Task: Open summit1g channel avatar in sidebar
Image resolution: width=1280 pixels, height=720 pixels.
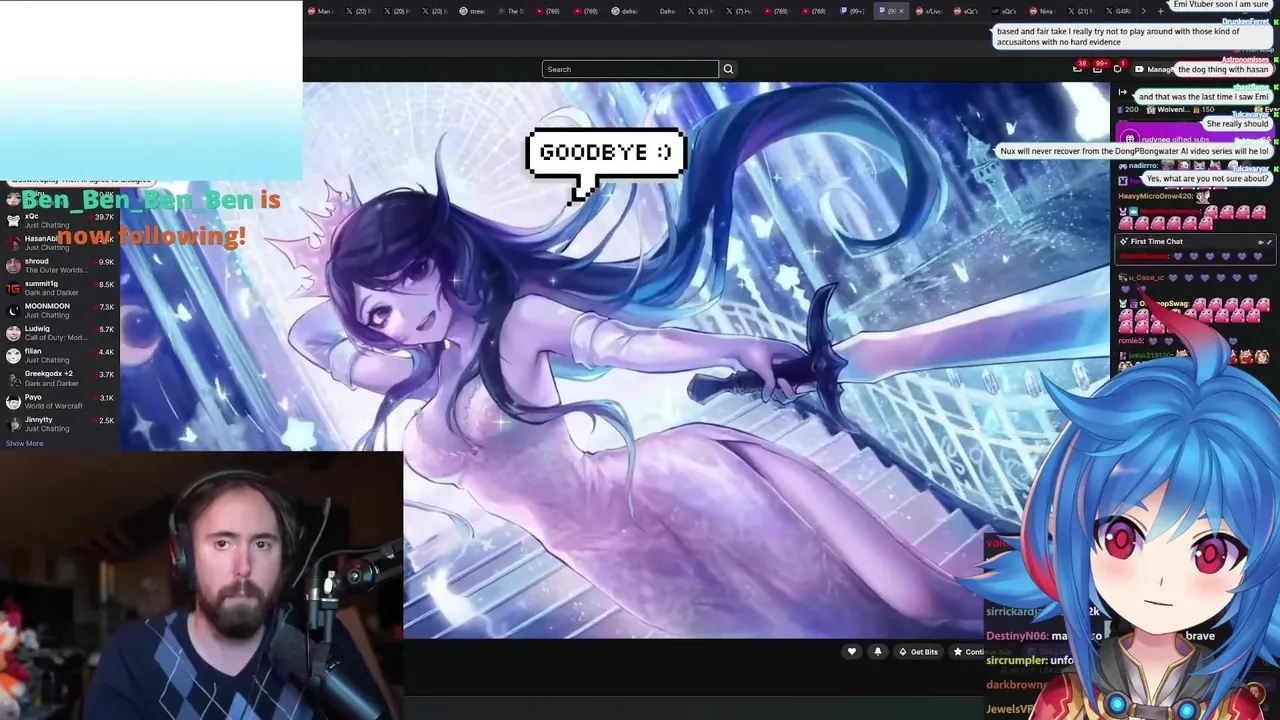Action: [13, 288]
